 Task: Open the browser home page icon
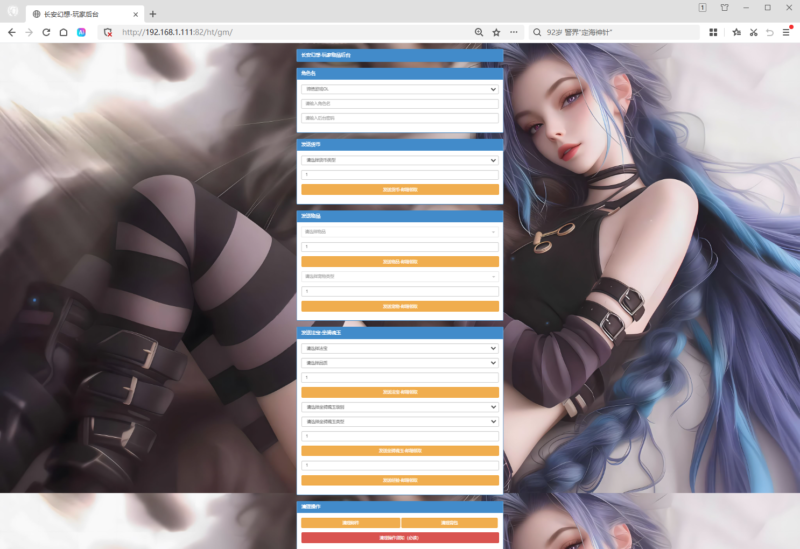(63, 32)
